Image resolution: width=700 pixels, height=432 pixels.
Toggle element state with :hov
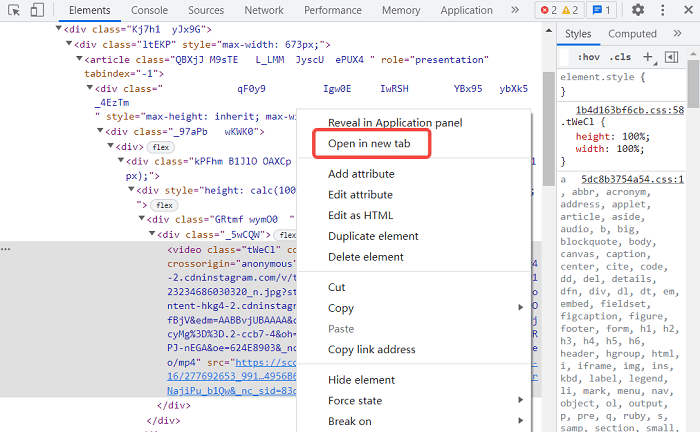pyautogui.click(x=589, y=57)
